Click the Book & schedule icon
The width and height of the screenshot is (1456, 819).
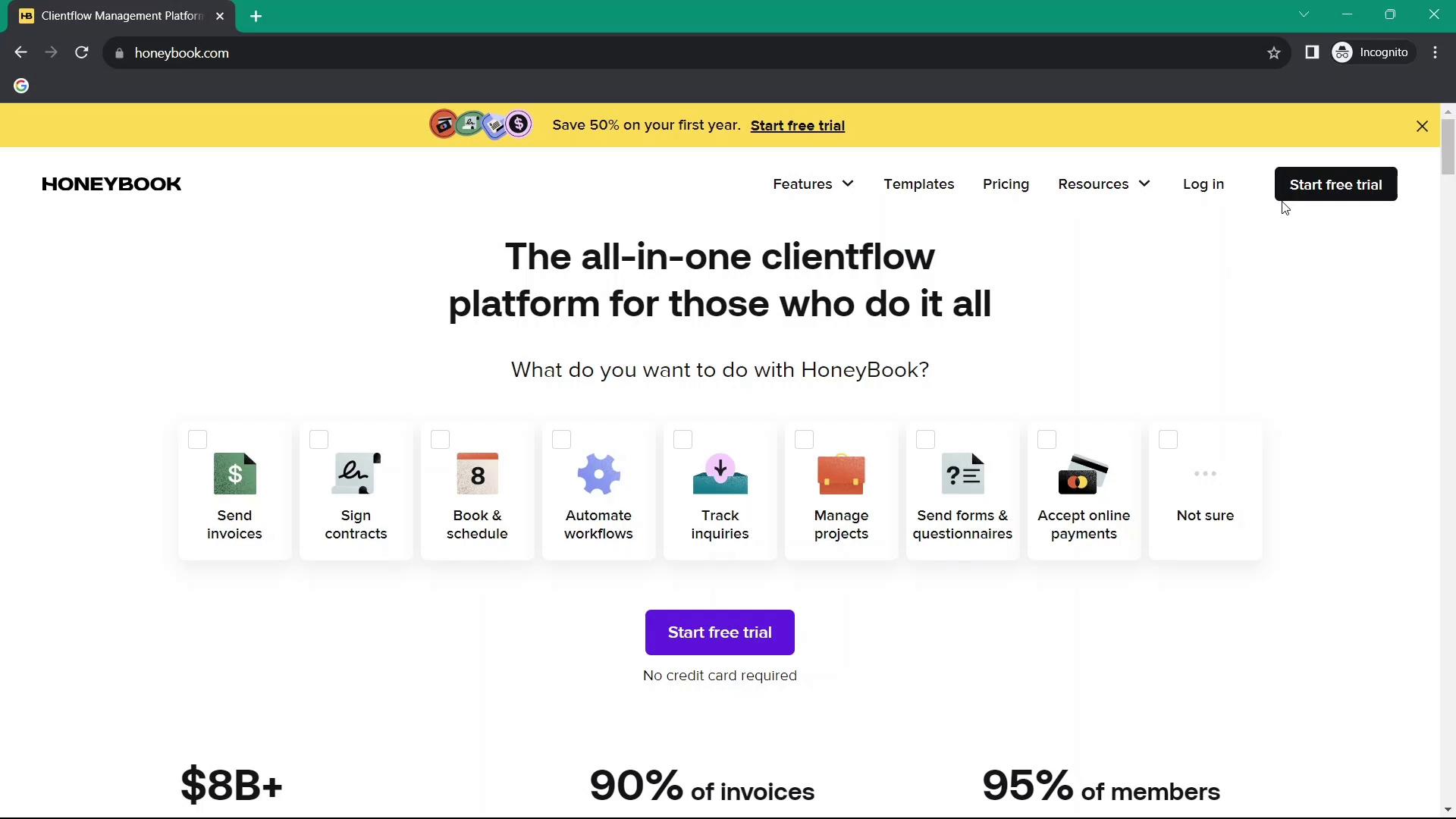coord(477,473)
